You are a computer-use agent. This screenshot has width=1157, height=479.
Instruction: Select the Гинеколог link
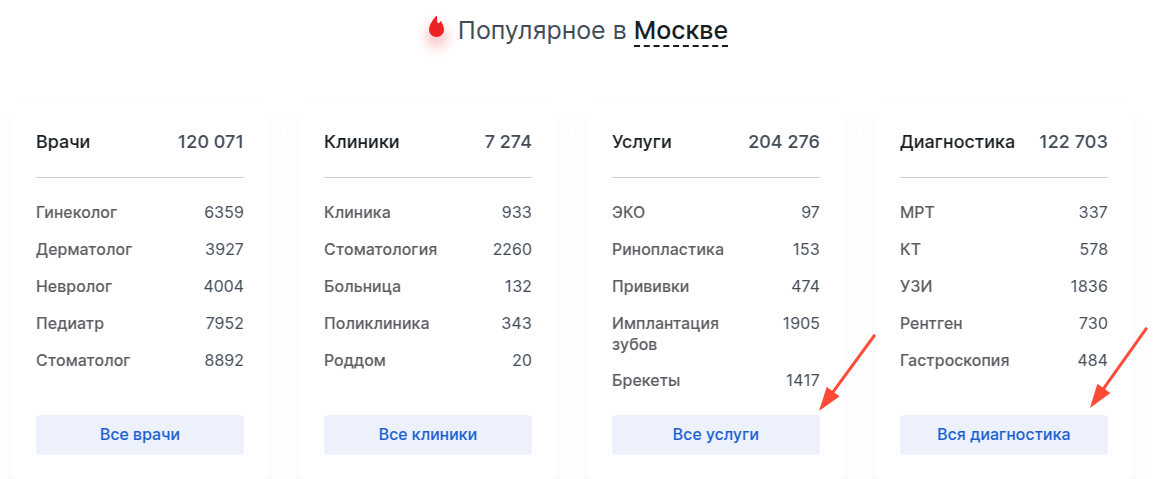[77, 212]
